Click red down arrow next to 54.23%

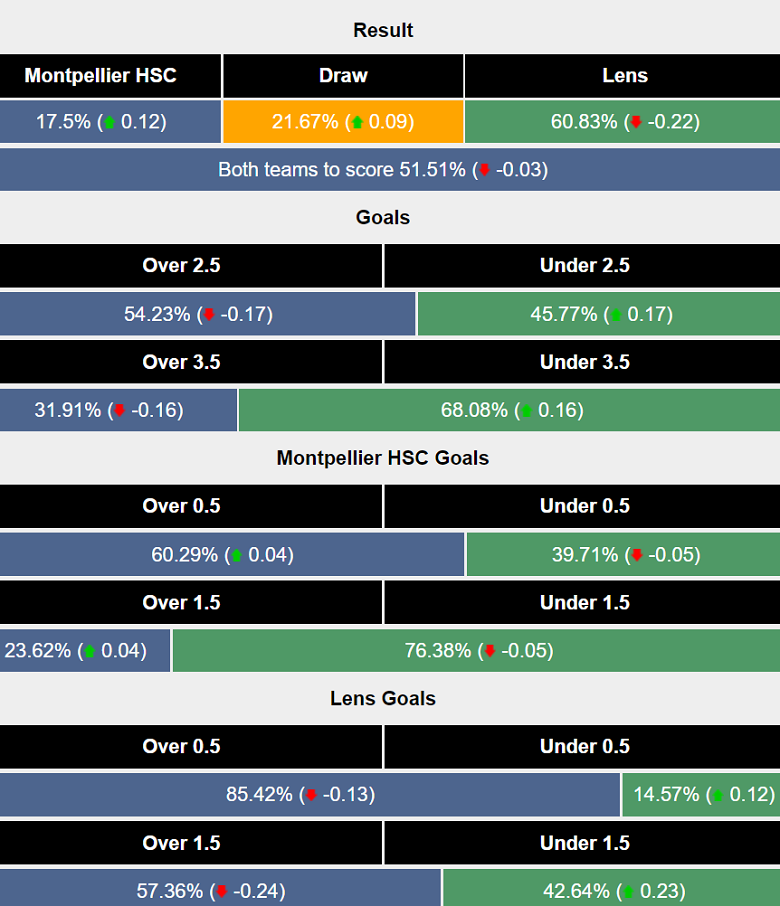209,315
